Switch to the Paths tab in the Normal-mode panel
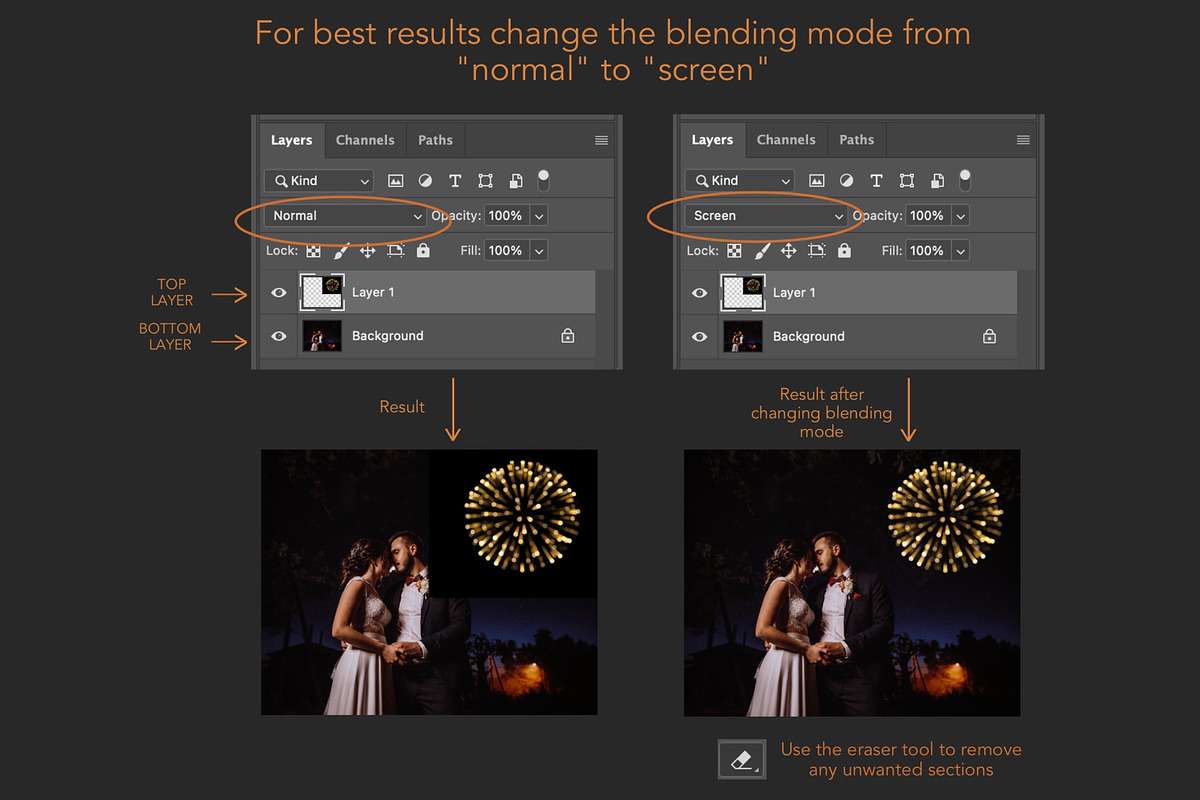 click(x=435, y=140)
